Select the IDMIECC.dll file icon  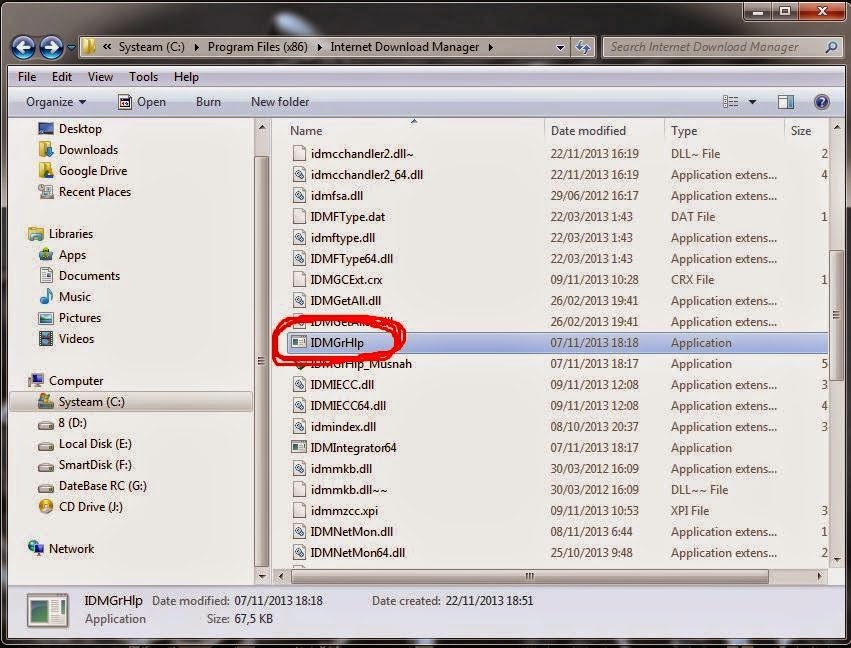coord(299,385)
